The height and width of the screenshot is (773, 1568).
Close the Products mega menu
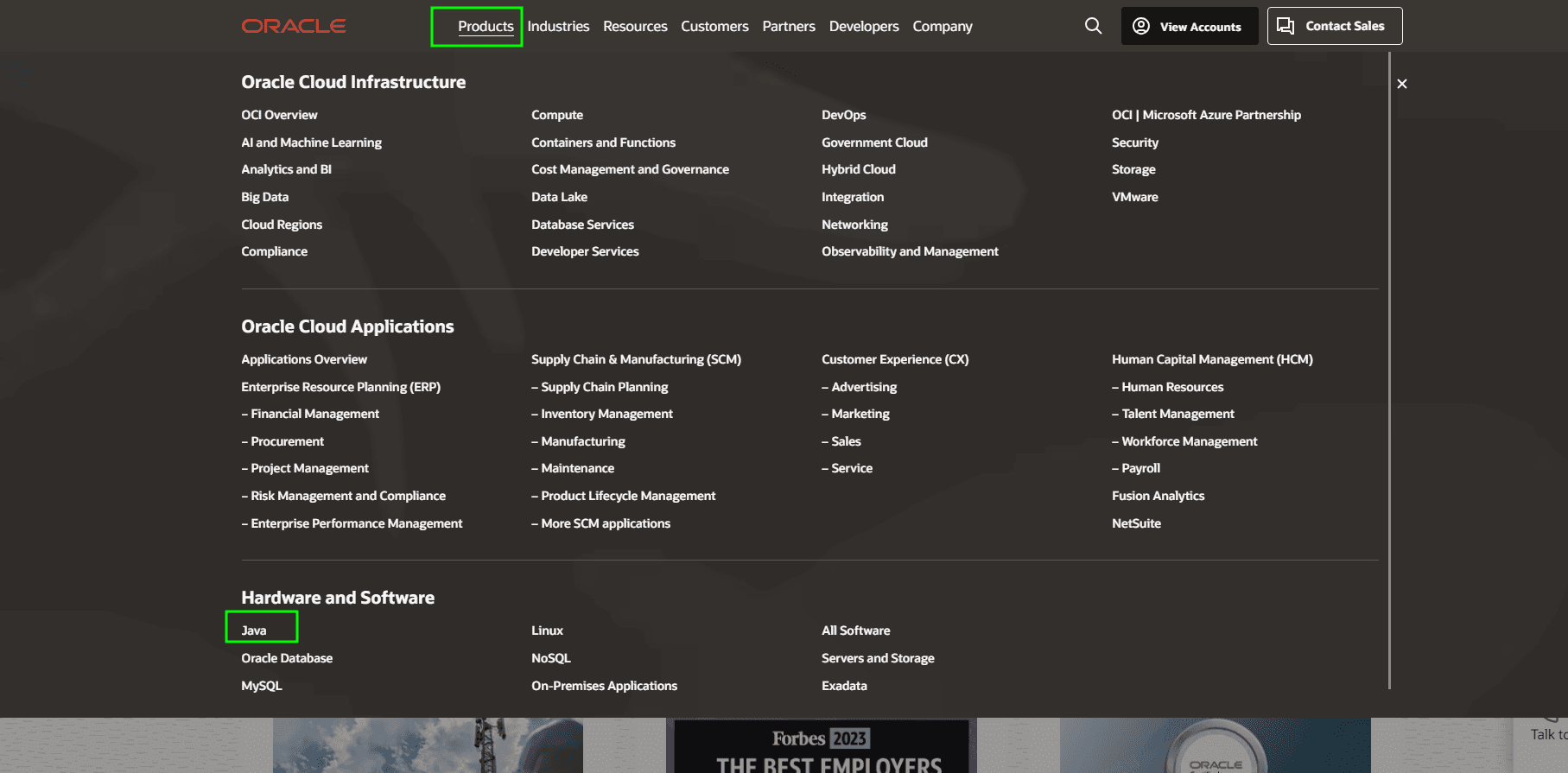(1402, 84)
